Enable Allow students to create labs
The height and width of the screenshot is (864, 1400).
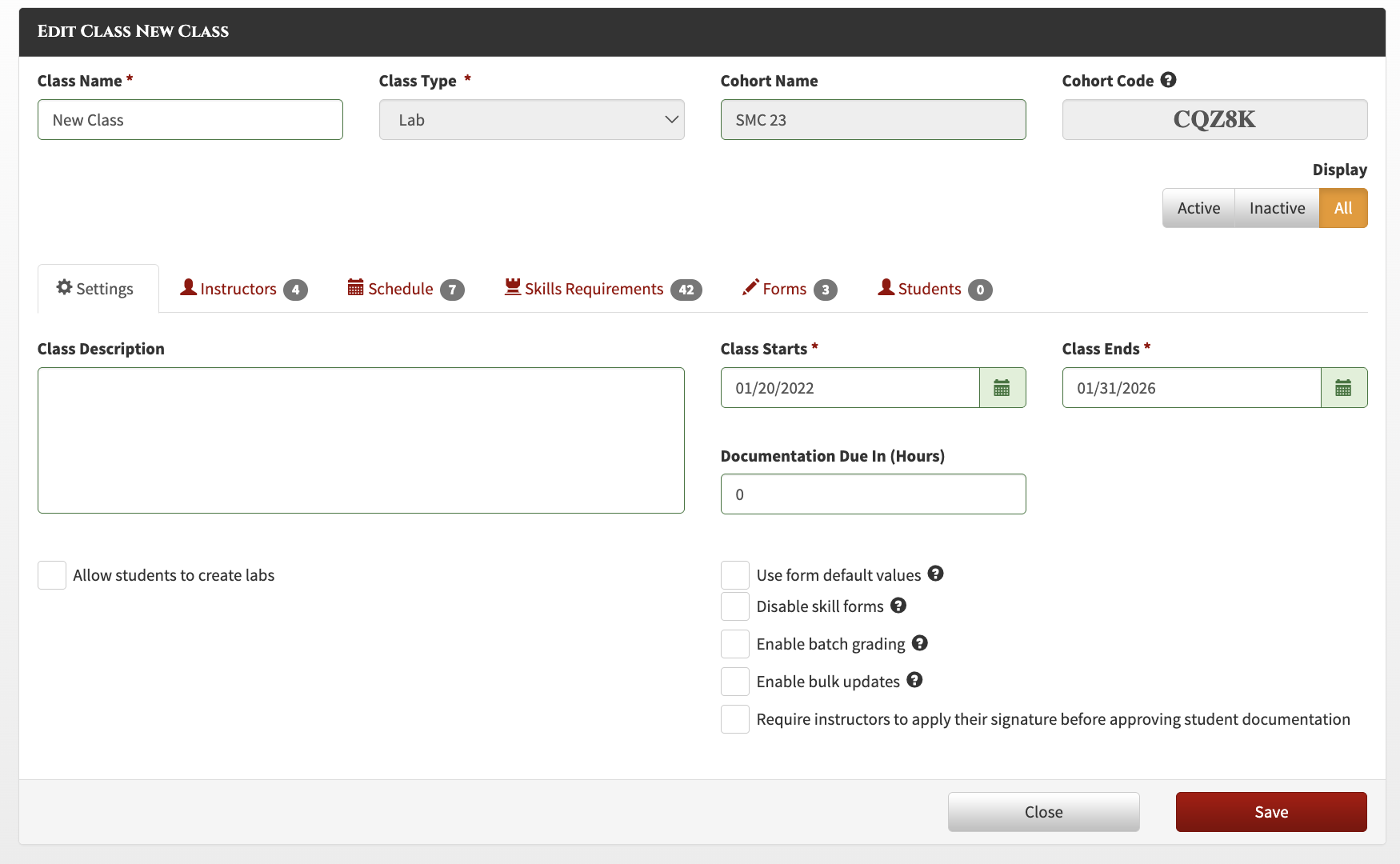pyautogui.click(x=52, y=575)
